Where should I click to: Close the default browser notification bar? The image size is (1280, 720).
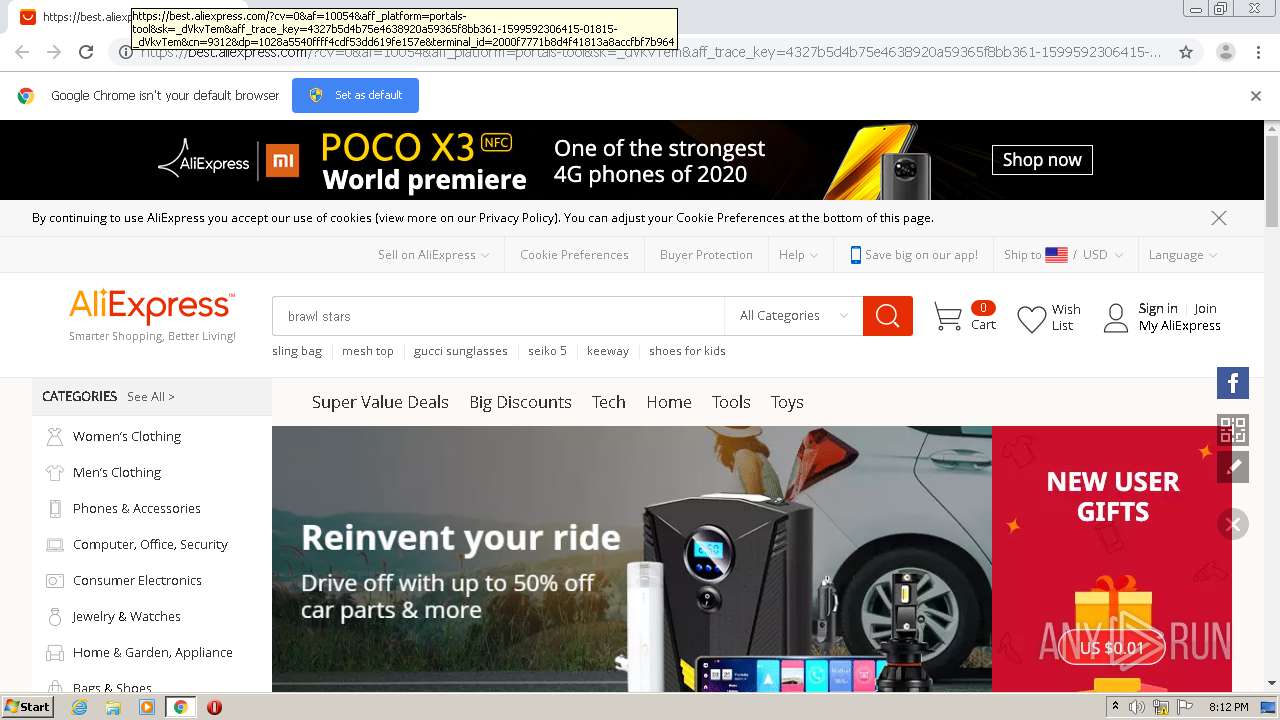click(x=1255, y=96)
